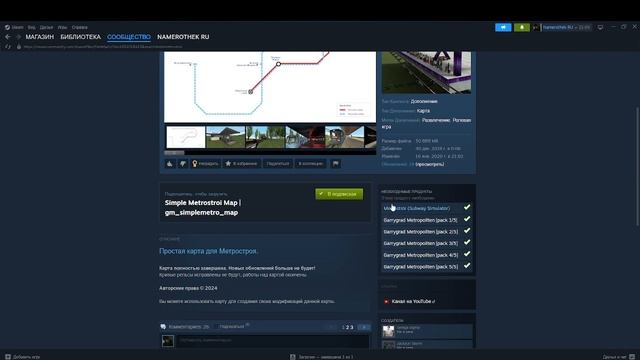The width and height of the screenshot is (640, 360).
Task: Select the metro scheme map thumbnail
Action: click(x=186, y=137)
